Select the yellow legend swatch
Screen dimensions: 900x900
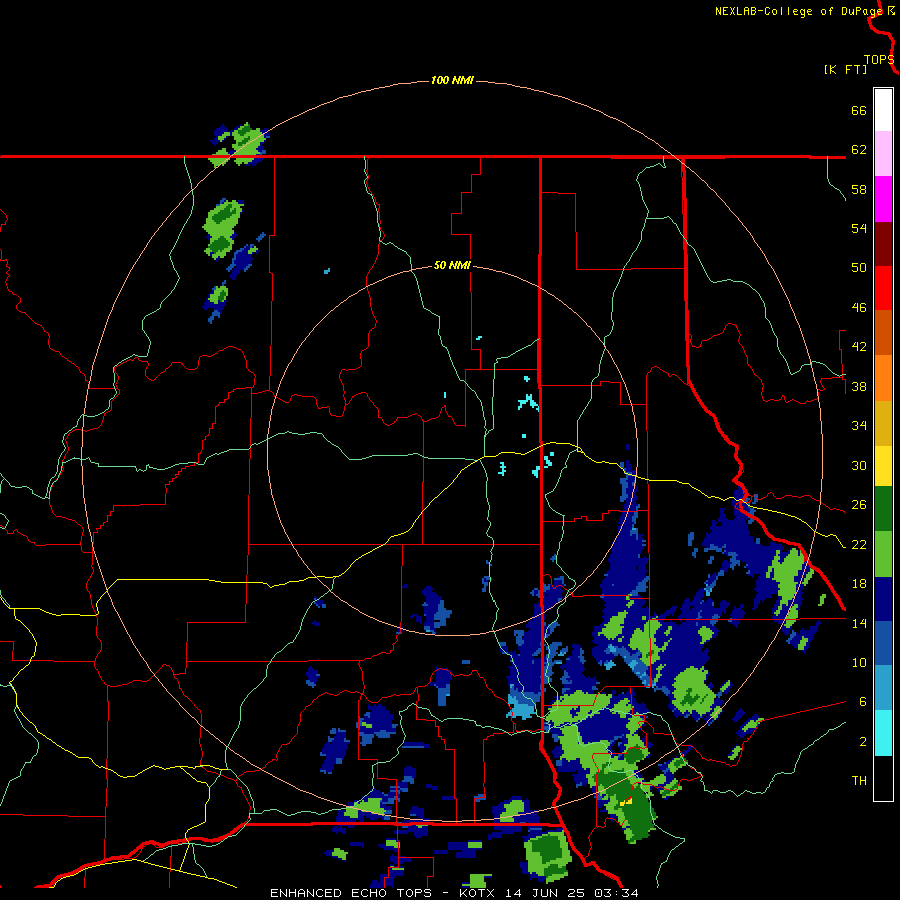tap(883, 466)
